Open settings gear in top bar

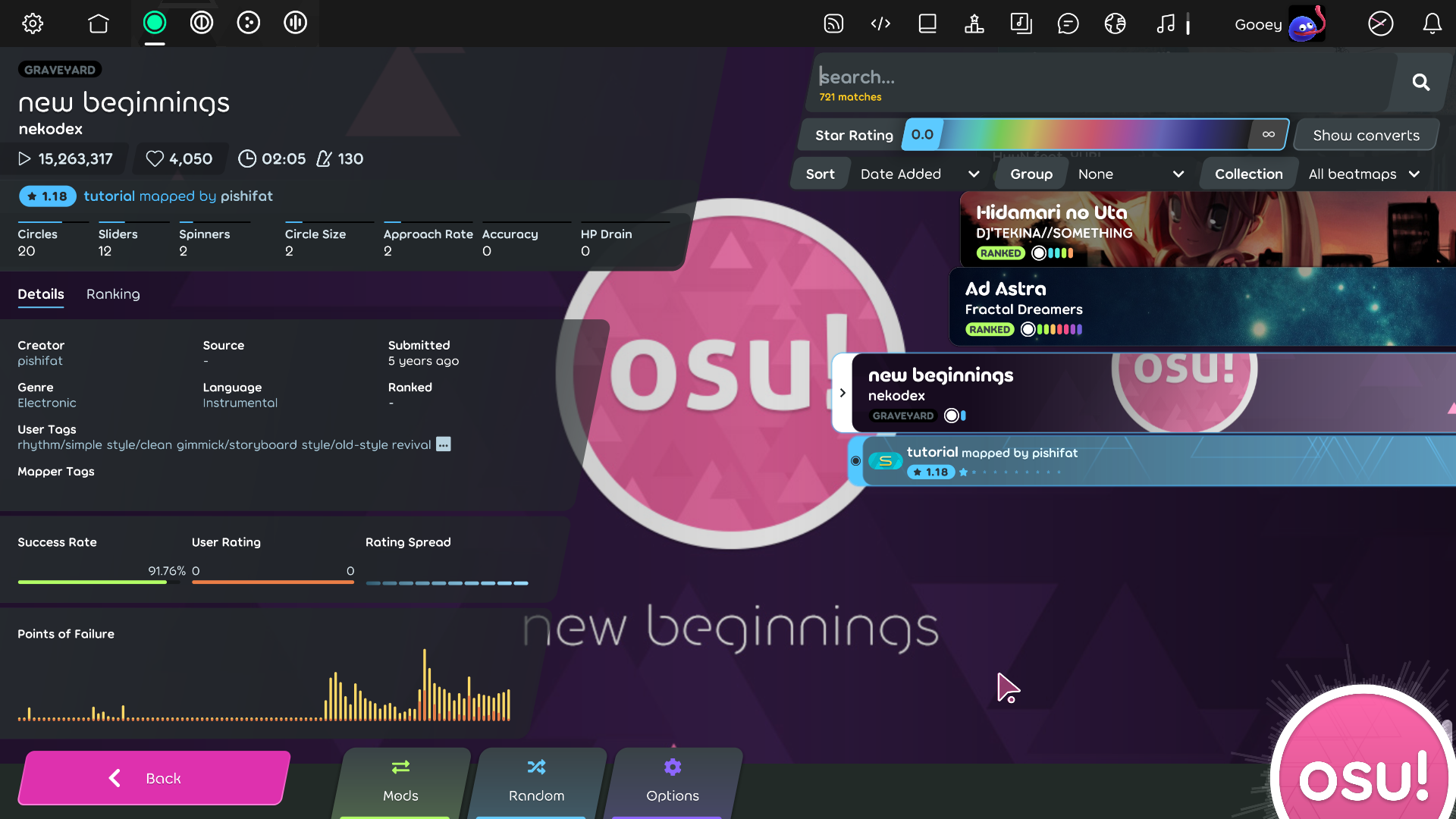(33, 24)
